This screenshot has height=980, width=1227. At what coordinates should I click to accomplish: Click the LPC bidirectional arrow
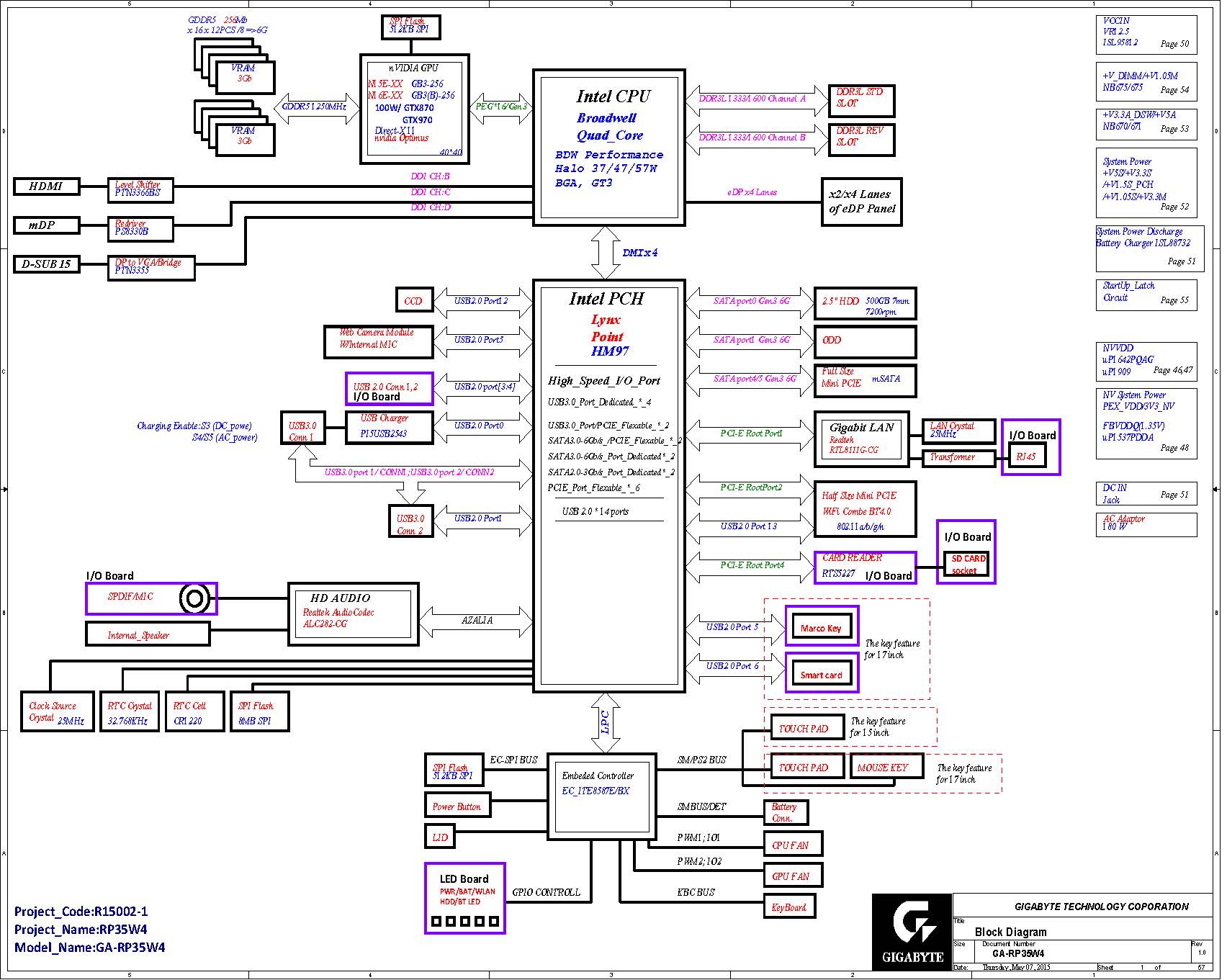pyautogui.click(x=606, y=722)
